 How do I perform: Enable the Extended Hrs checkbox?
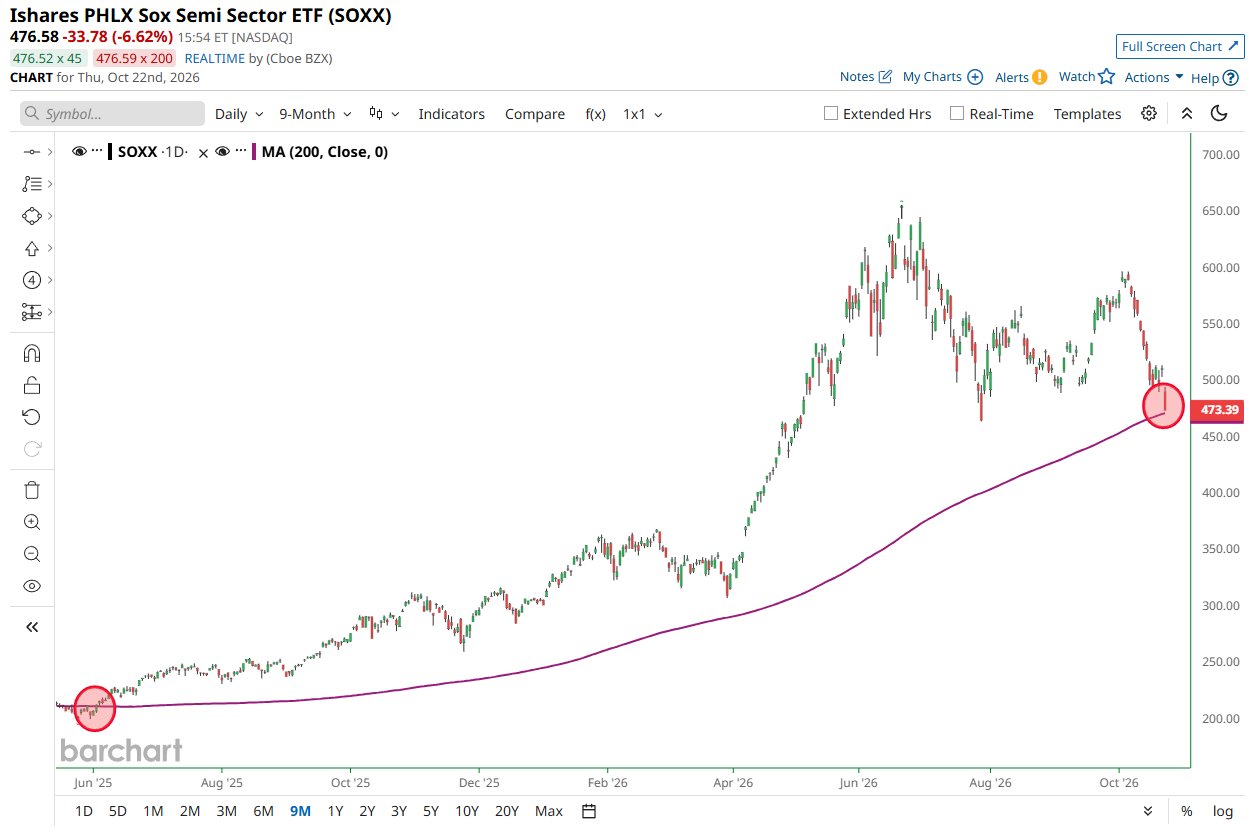click(830, 113)
